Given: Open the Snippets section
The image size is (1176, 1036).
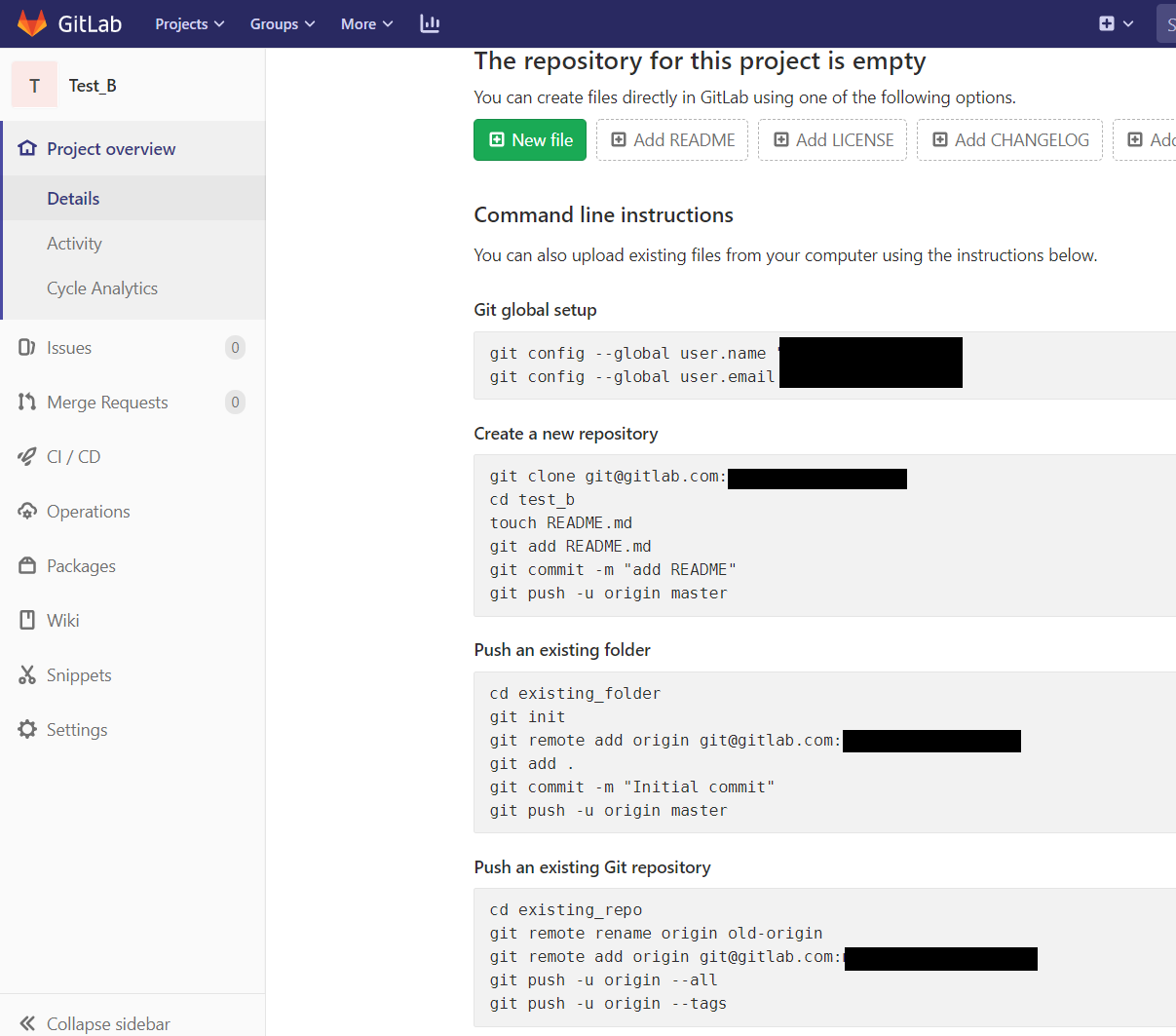Looking at the screenshot, I should (79, 675).
